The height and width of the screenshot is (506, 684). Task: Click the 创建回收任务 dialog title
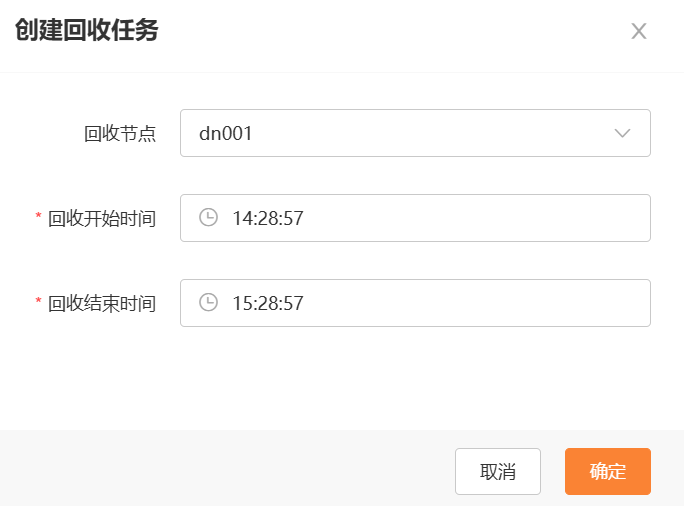coord(87,30)
